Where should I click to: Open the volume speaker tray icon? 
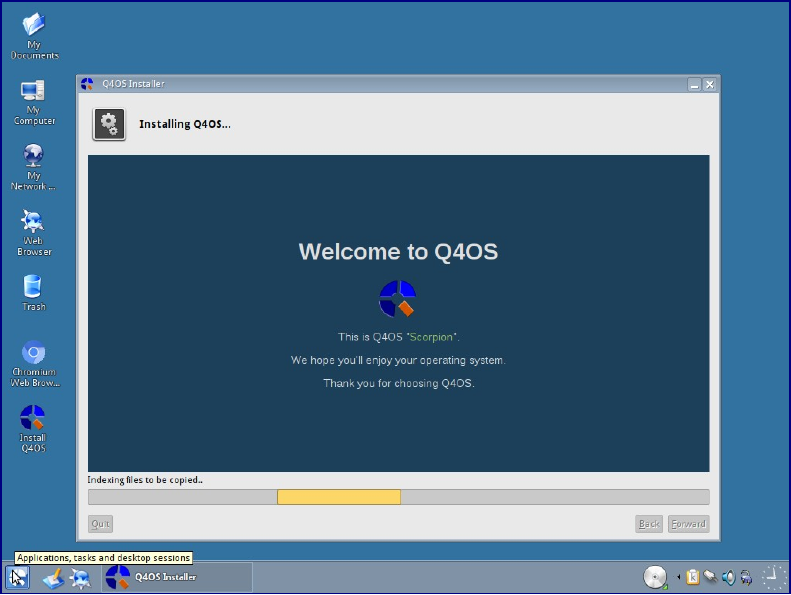click(728, 577)
